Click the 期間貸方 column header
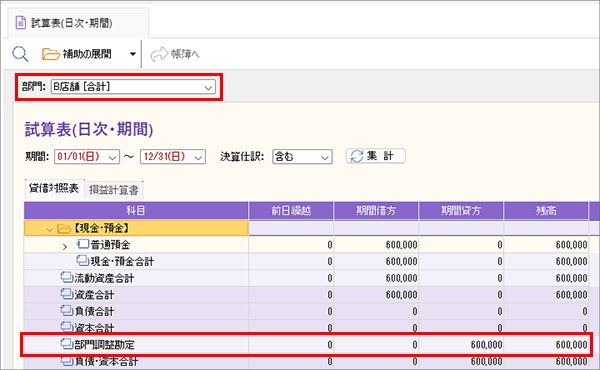 pos(461,211)
